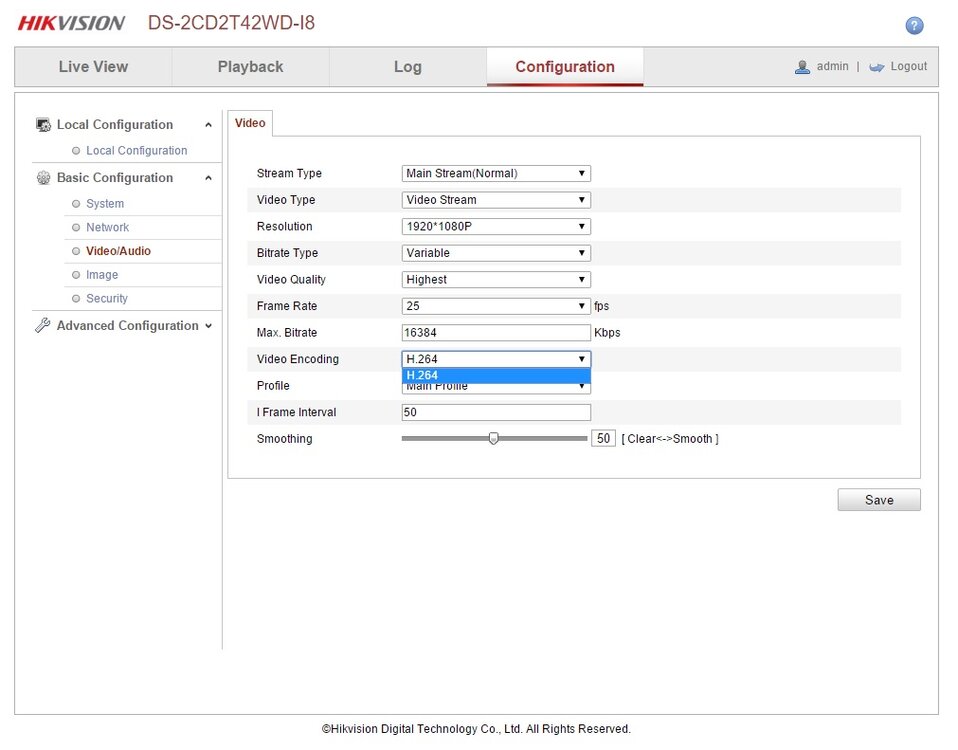Viewport: 958px width, 750px height.
Task: Open the Stream Type dropdown
Action: (496, 173)
